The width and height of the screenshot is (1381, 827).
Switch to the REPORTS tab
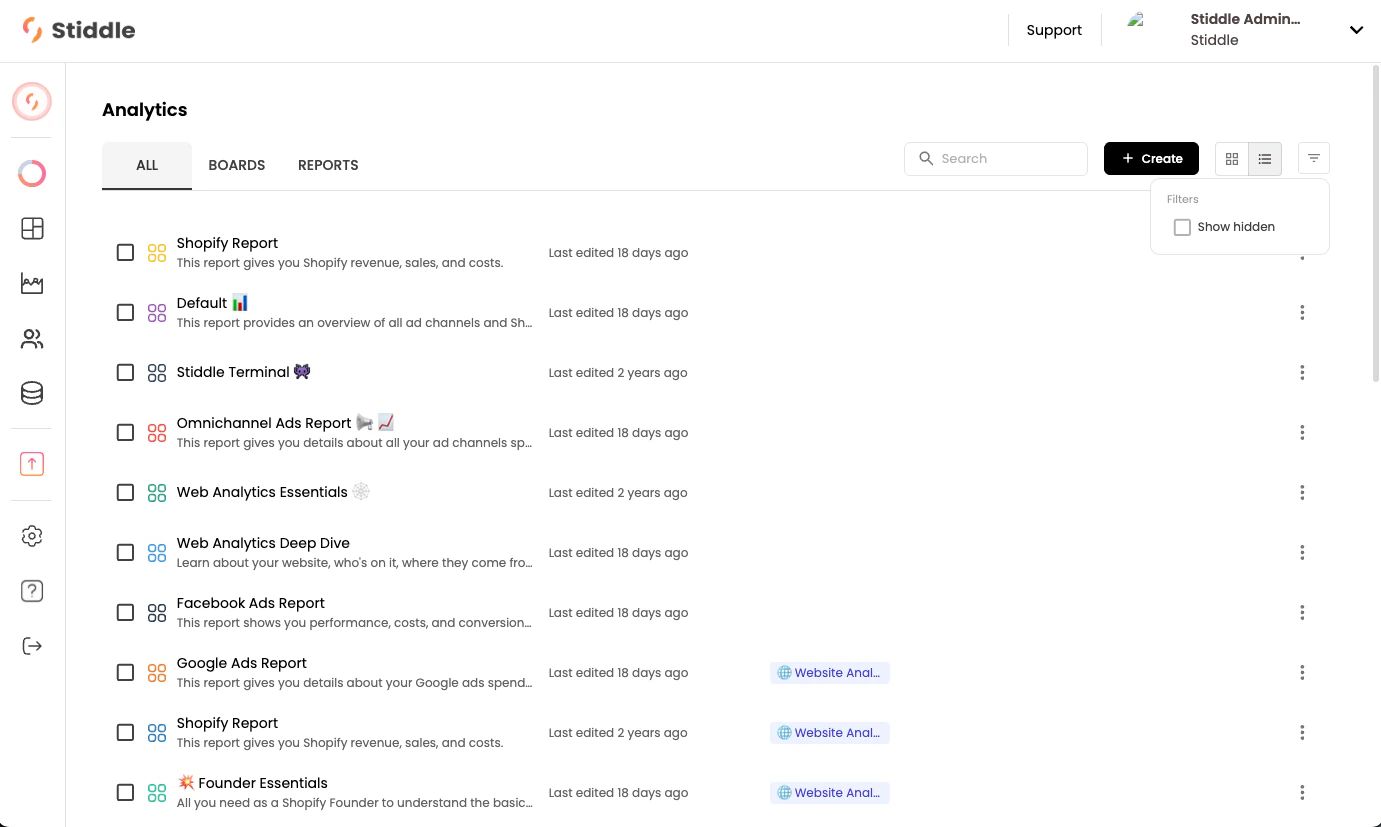(x=327, y=165)
